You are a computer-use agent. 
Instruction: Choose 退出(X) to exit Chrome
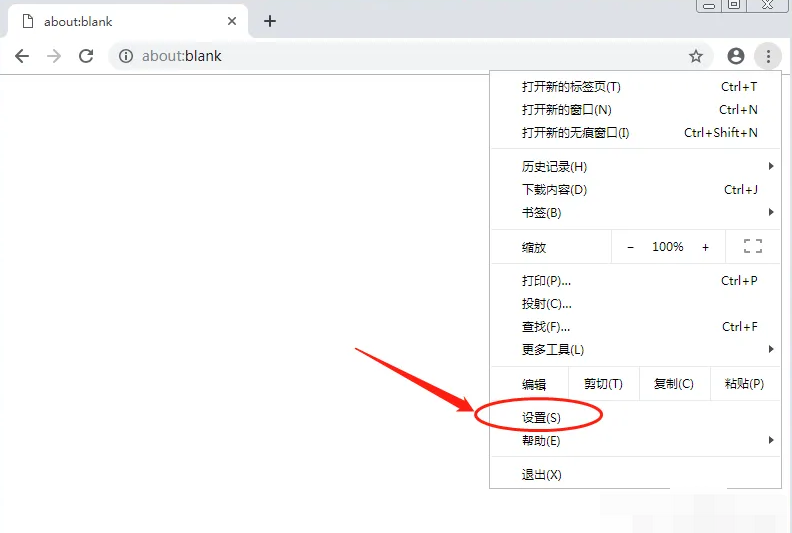[x=635, y=475]
